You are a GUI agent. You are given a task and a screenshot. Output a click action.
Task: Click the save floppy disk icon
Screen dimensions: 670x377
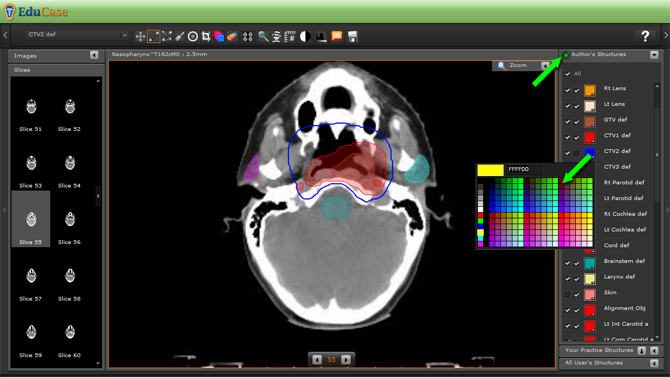(353, 36)
